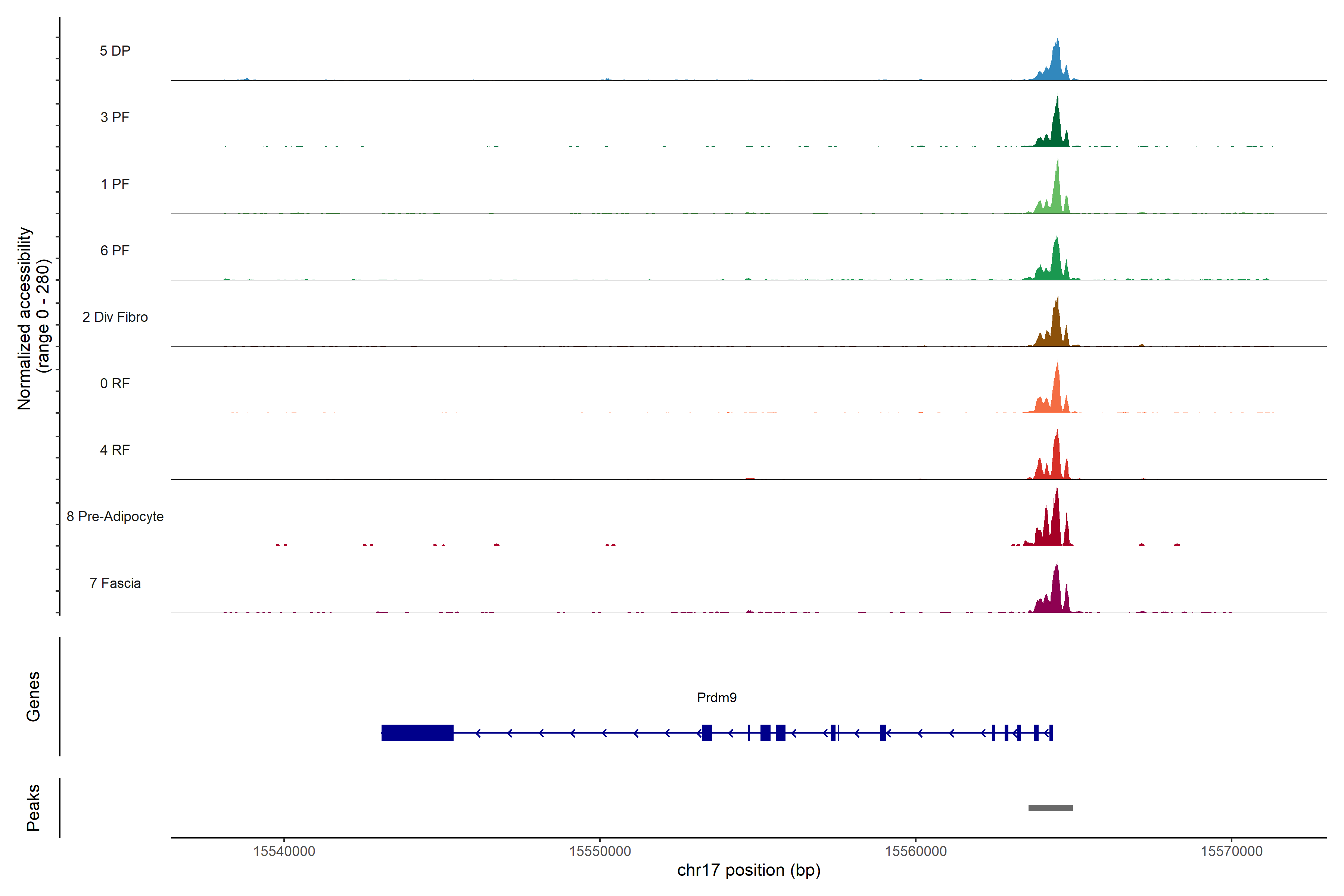Click the Prdm9 gene name
This screenshot has width=1344, height=896.
click(x=716, y=698)
